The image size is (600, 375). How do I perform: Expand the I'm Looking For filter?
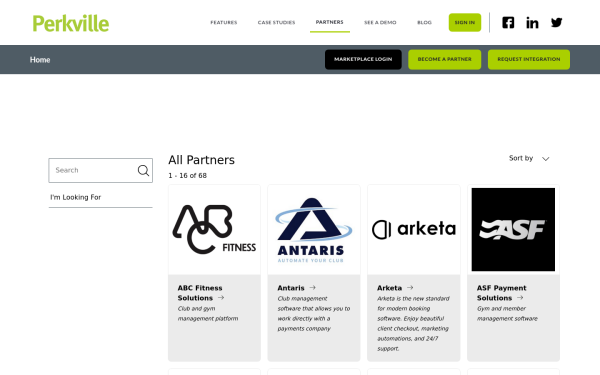click(100, 197)
